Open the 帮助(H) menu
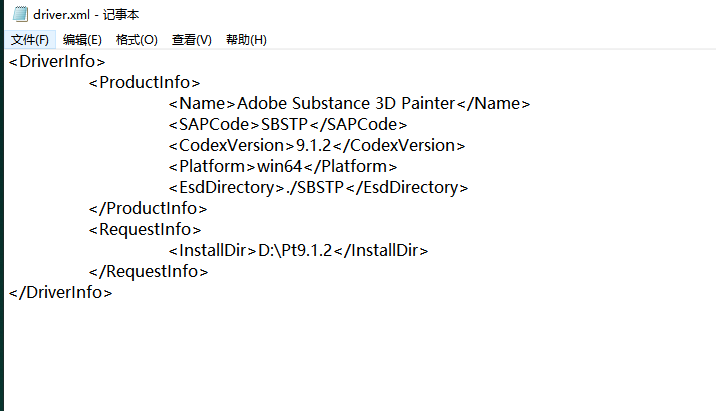Viewport: 716px width, 411px height. 247,40
